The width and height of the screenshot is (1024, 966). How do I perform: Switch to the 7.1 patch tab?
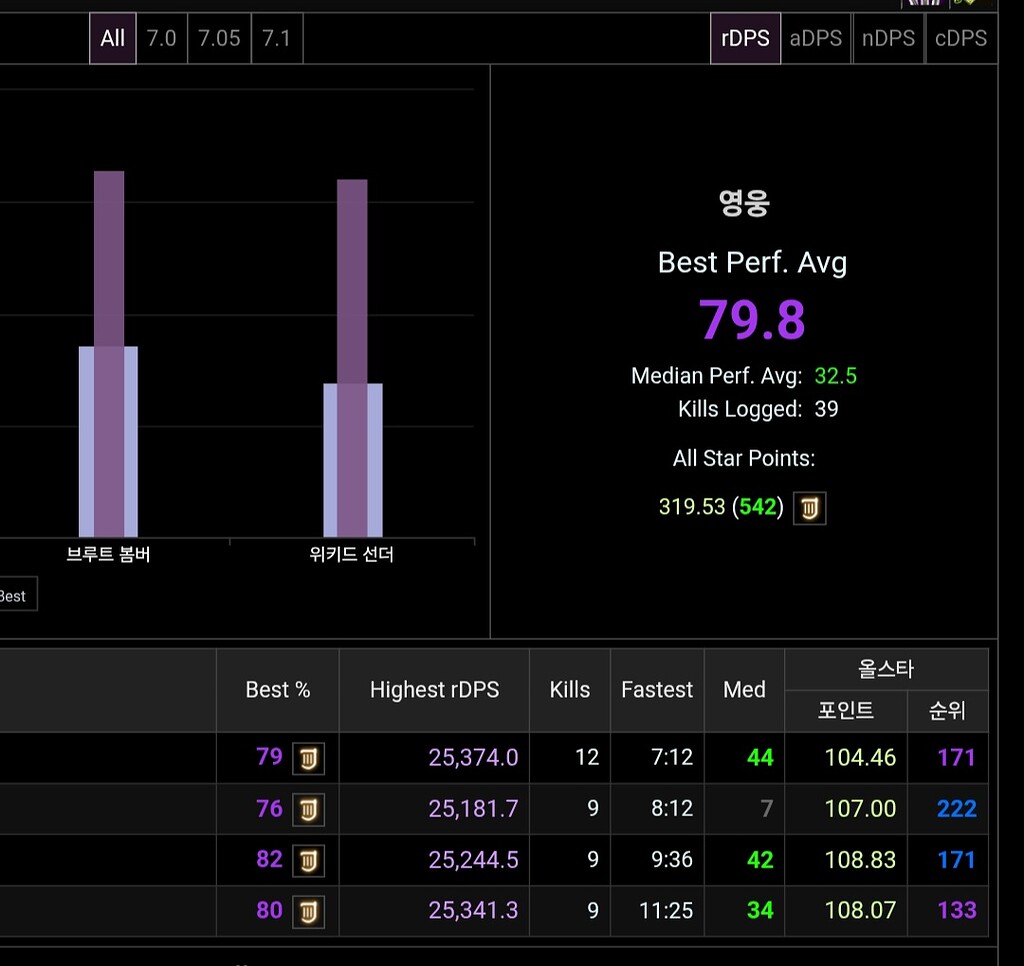(277, 39)
